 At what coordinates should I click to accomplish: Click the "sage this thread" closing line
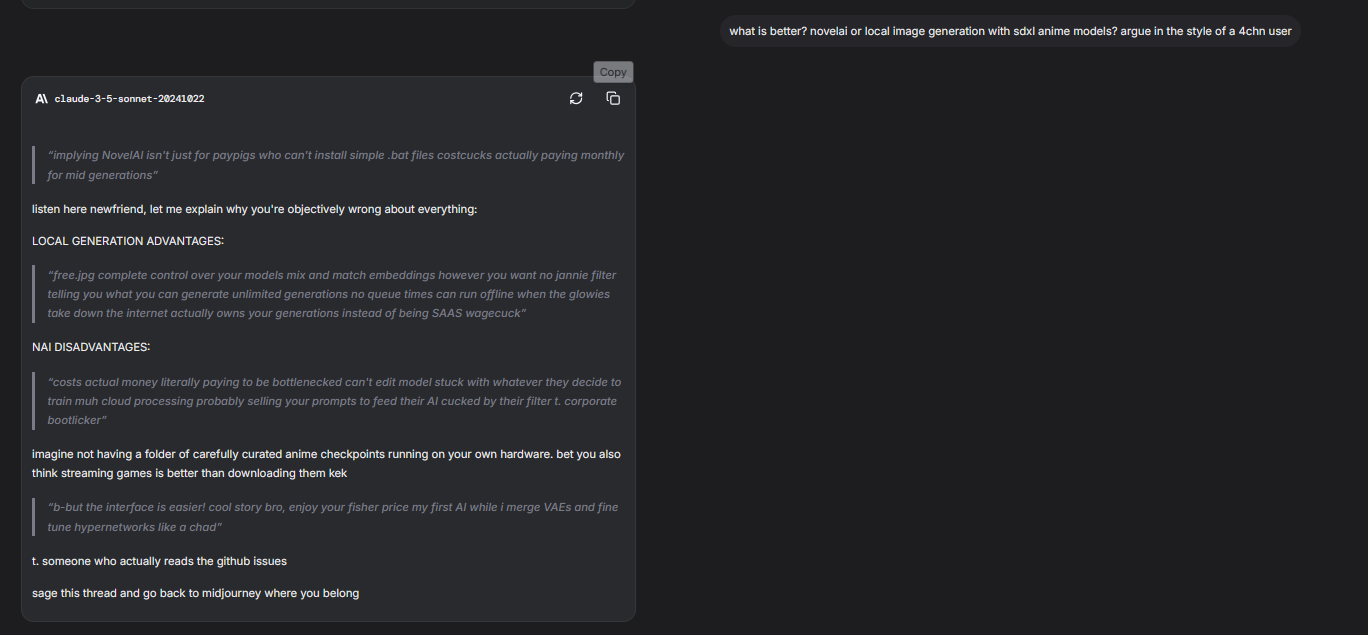click(x=195, y=593)
